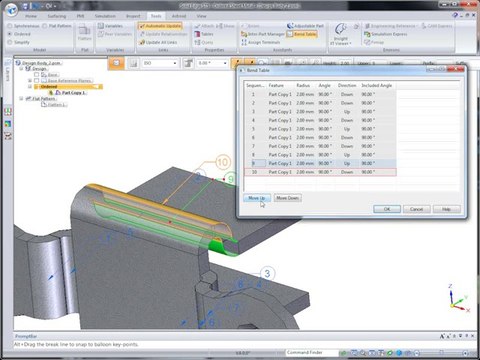This screenshot has height=360, width=480.
Task: Cancel the Bend Table dialog
Action: pyautogui.click(x=416, y=209)
